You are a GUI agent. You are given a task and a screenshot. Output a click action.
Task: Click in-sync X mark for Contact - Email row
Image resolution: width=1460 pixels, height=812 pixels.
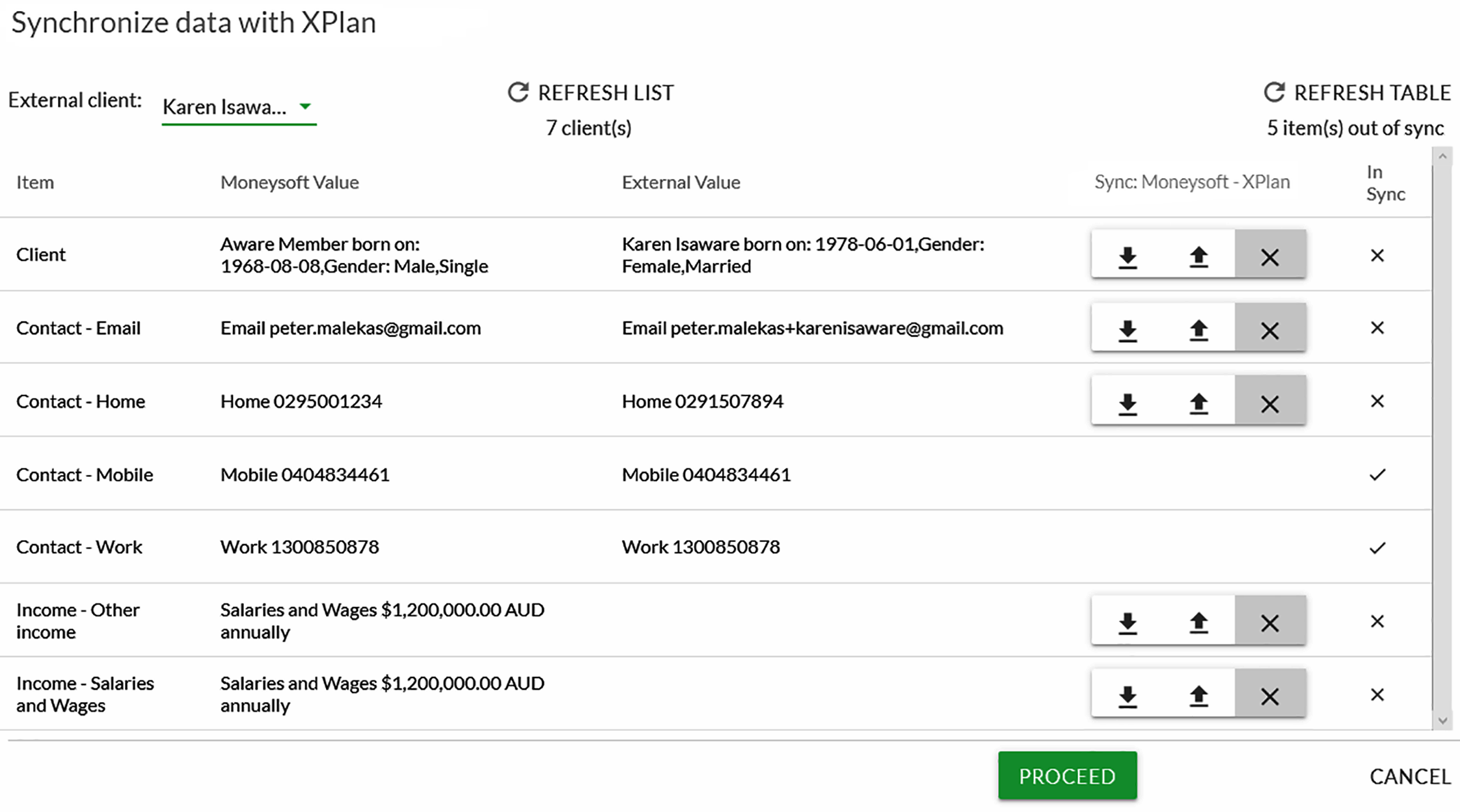click(x=1377, y=328)
